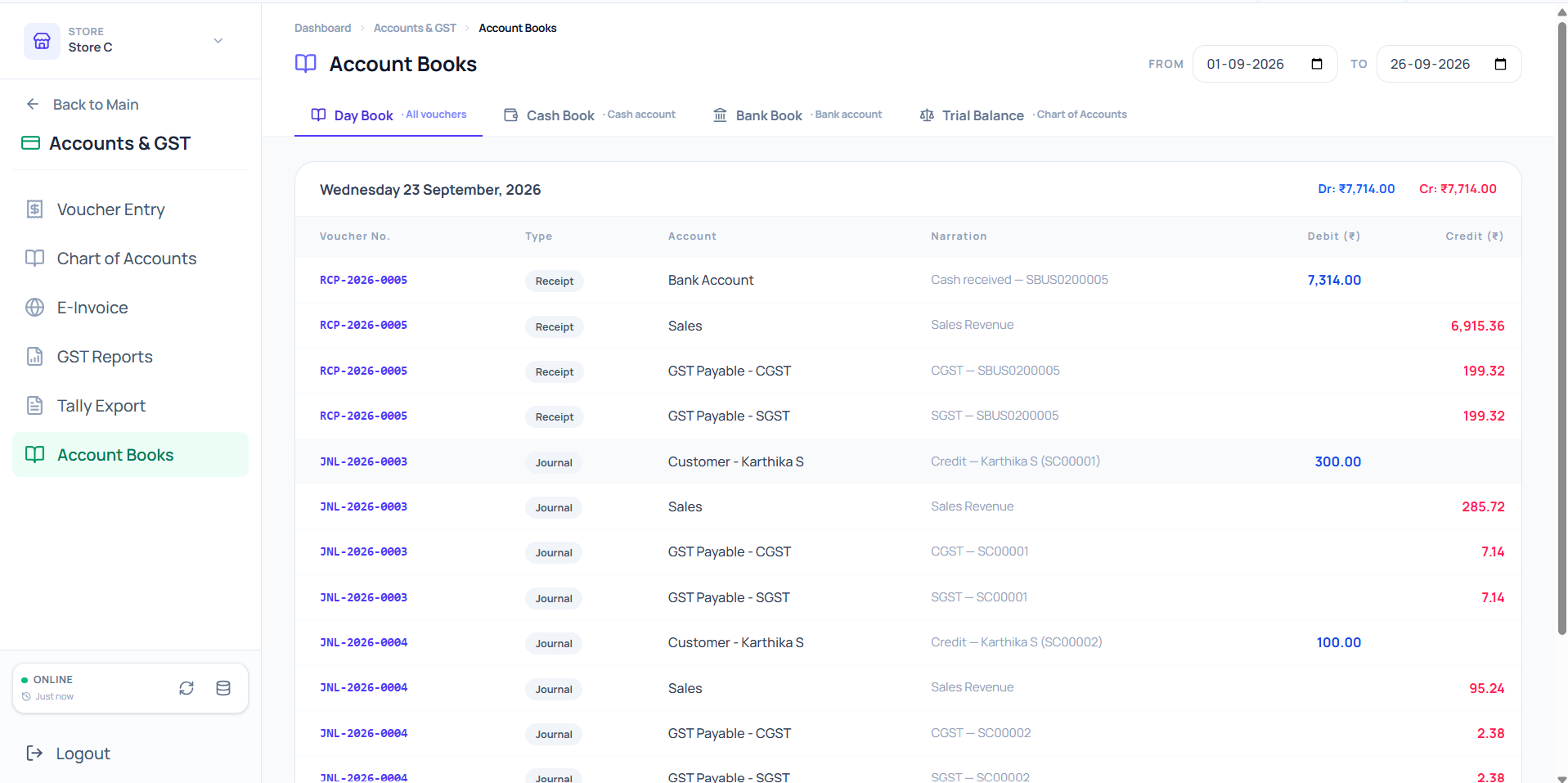
Task: Click the store shop icon
Action: point(42,41)
